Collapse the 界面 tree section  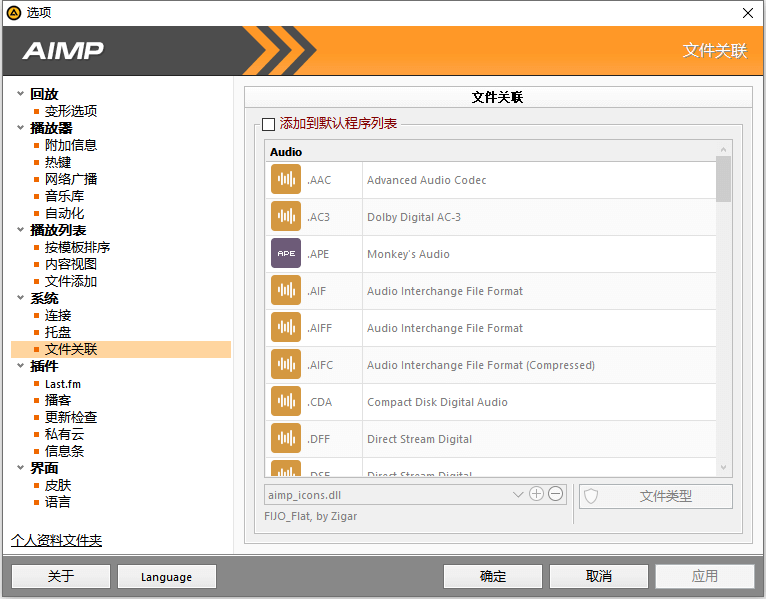(21, 468)
